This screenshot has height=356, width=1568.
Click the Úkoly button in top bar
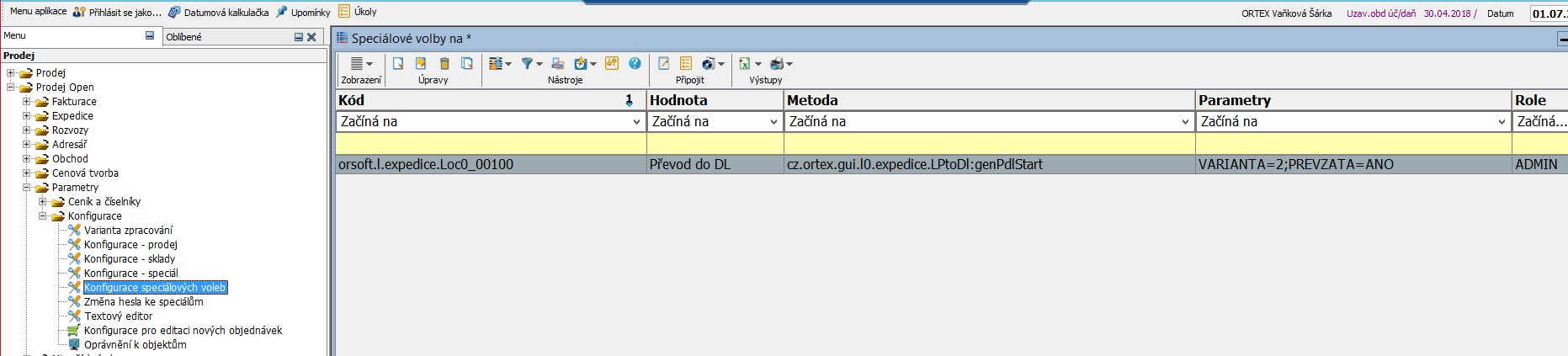(x=365, y=13)
